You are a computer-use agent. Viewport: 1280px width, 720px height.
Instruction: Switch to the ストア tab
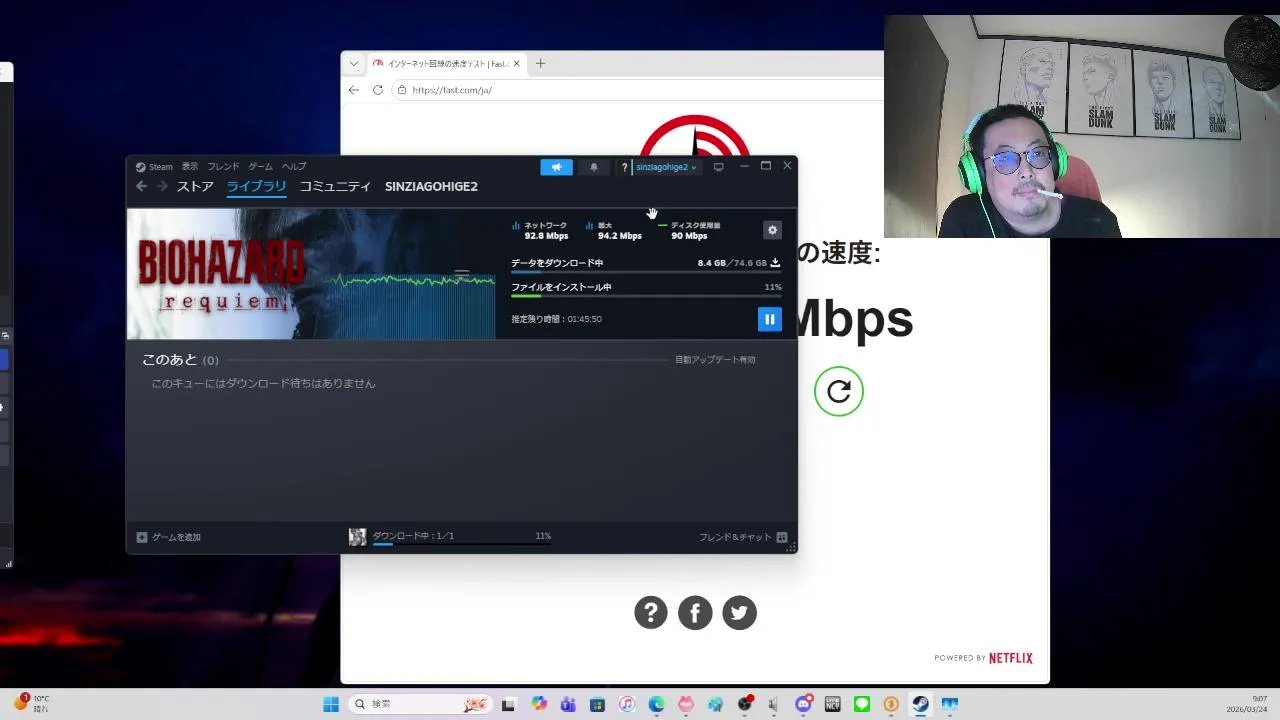[195, 186]
